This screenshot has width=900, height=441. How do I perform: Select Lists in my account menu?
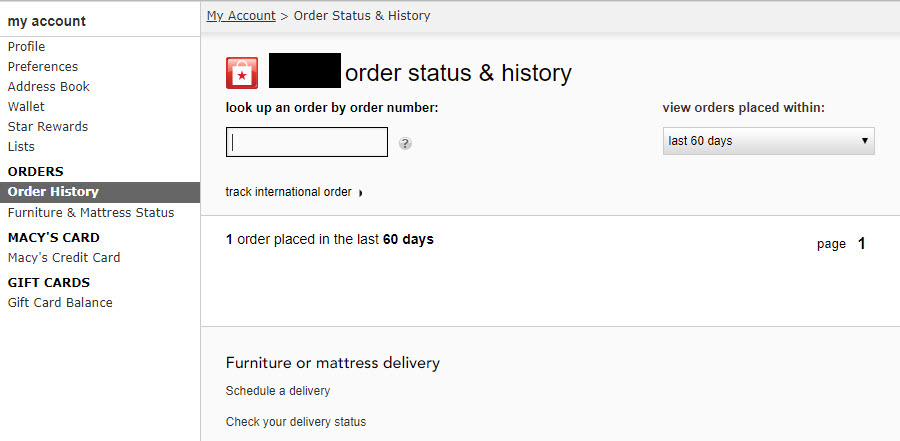point(21,147)
